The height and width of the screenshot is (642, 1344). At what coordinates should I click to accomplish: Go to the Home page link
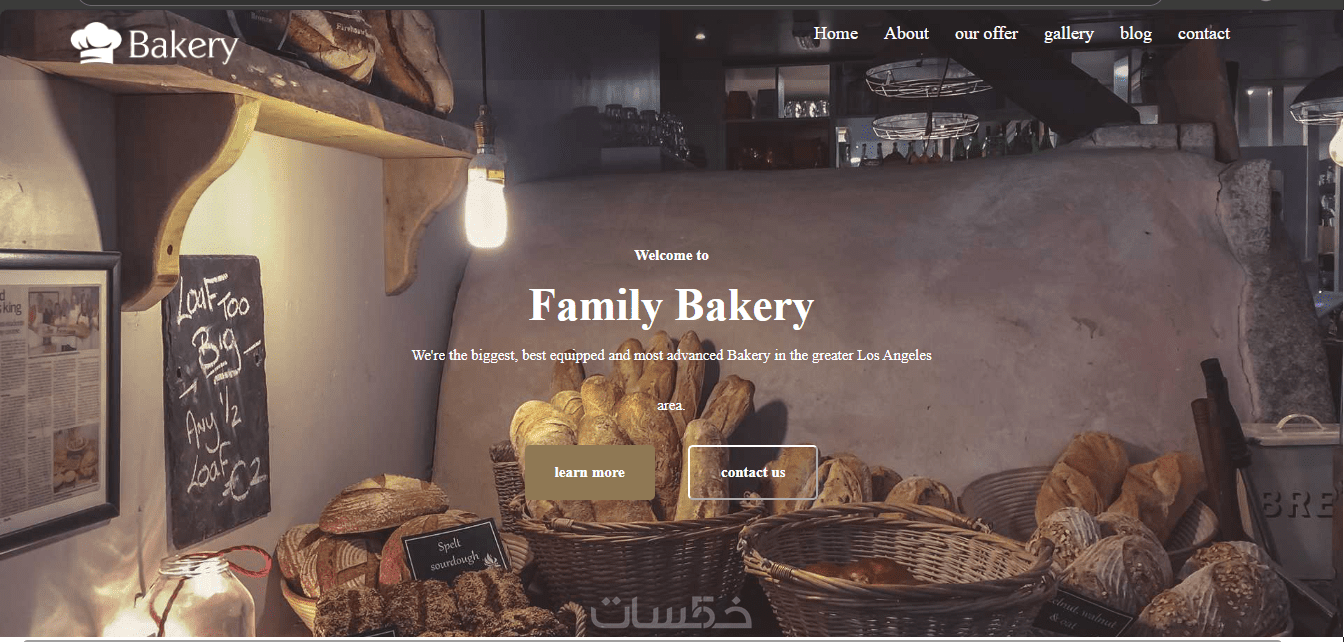(x=836, y=33)
